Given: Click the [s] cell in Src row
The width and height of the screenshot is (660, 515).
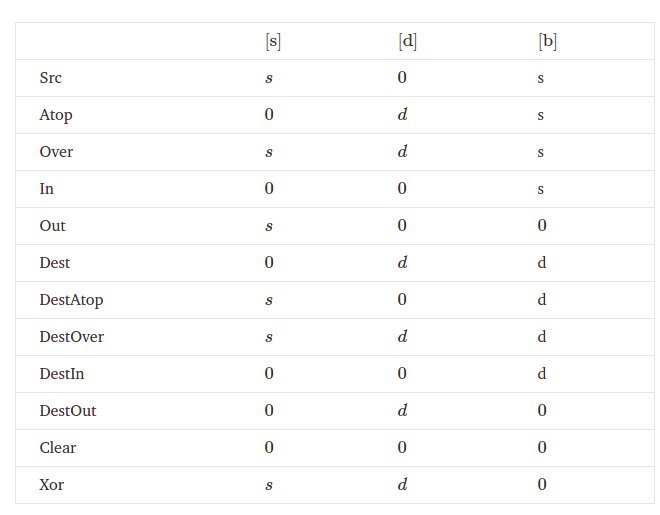Looking at the screenshot, I should click(268, 78).
